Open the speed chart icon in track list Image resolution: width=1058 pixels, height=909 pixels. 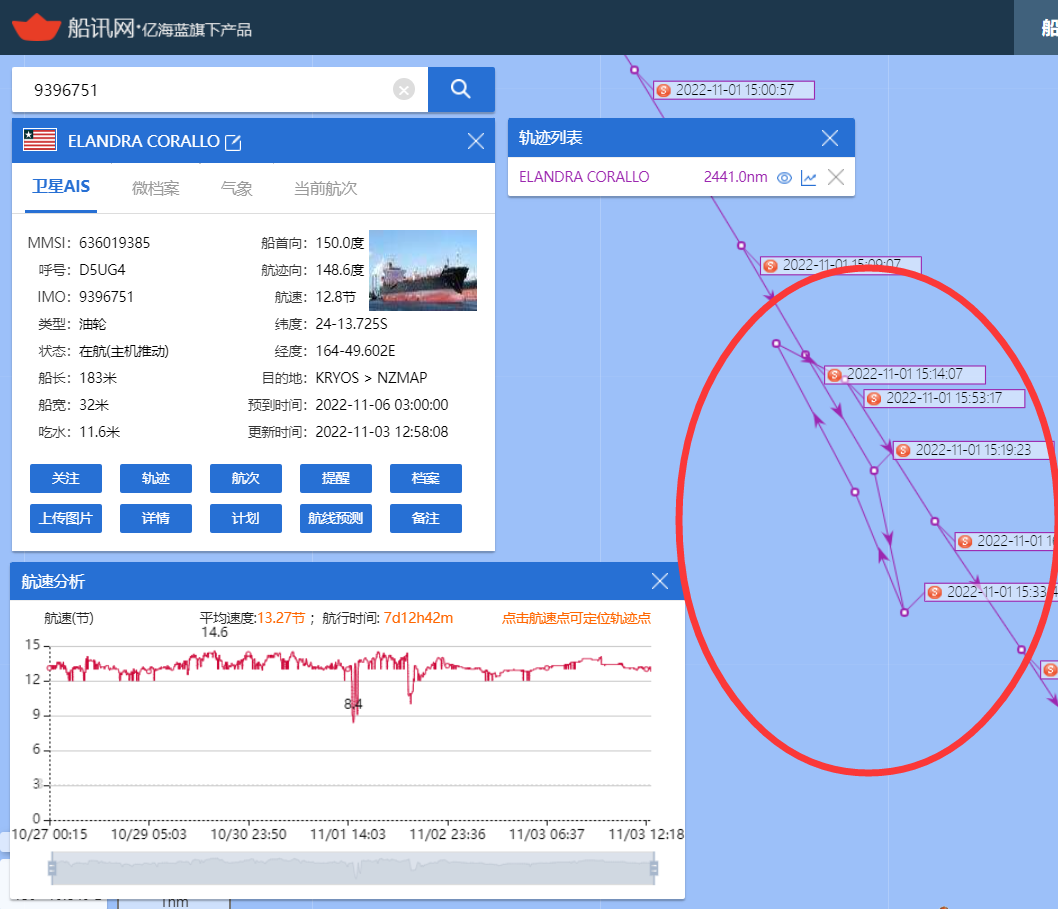809,178
